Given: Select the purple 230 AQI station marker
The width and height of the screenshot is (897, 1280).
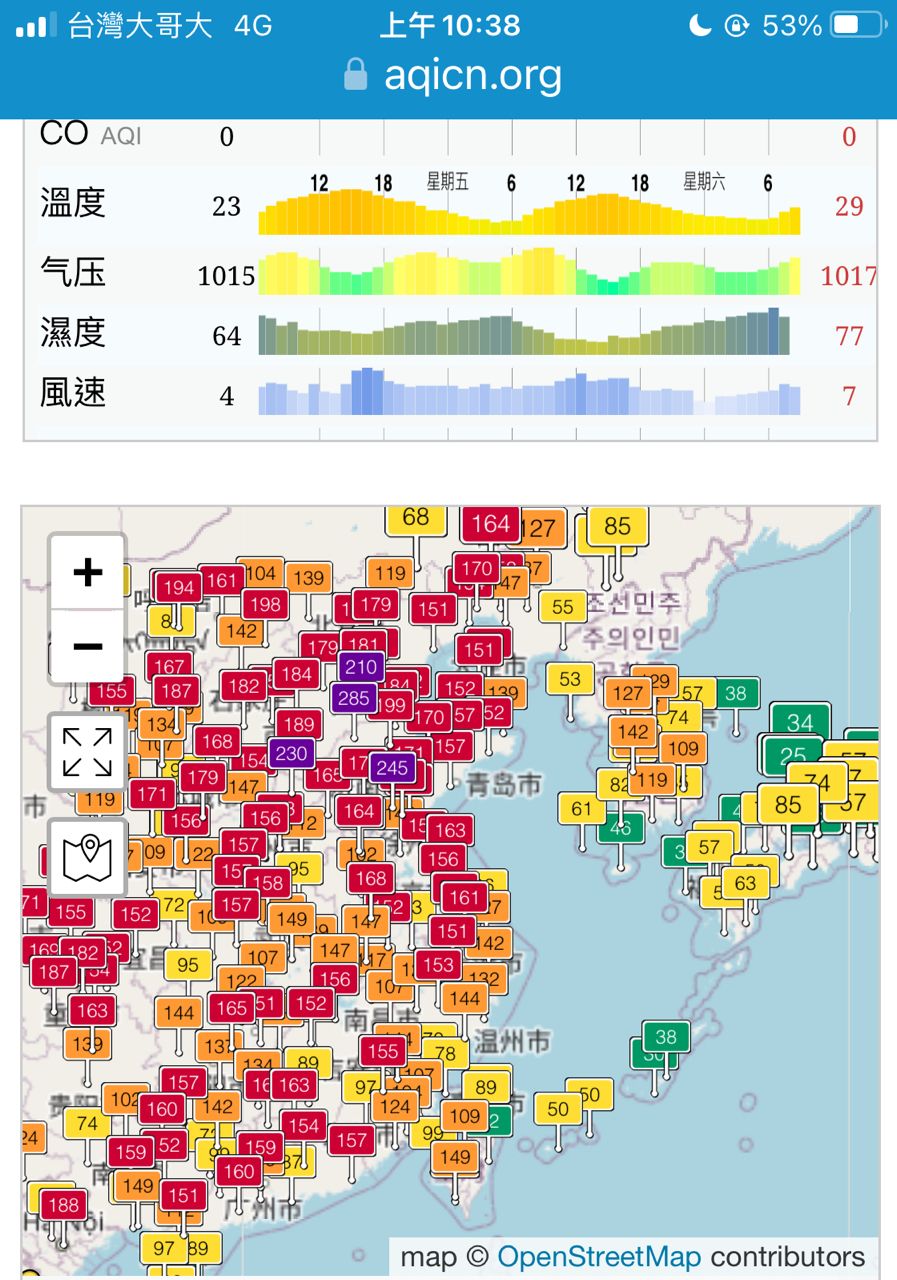Looking at the screenshot, I should pos(291,753).
